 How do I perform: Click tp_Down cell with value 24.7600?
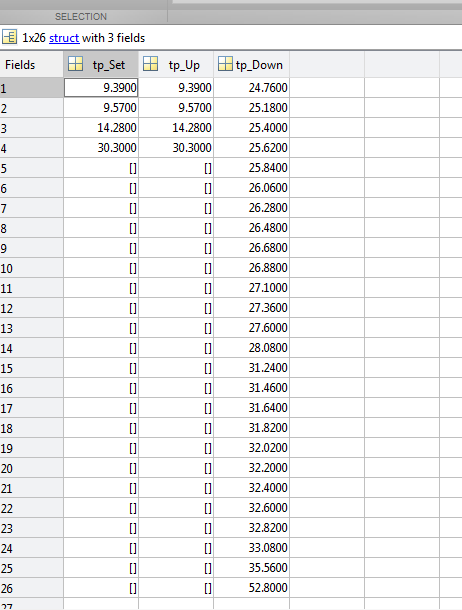tap(252, 88)
